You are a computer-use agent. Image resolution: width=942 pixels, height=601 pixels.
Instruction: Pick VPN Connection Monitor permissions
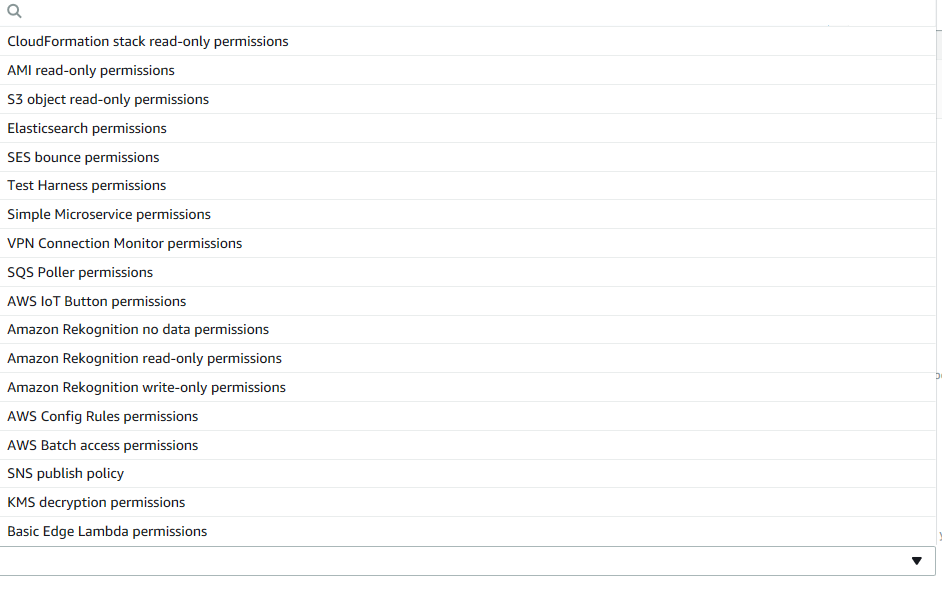click(125, 244)
